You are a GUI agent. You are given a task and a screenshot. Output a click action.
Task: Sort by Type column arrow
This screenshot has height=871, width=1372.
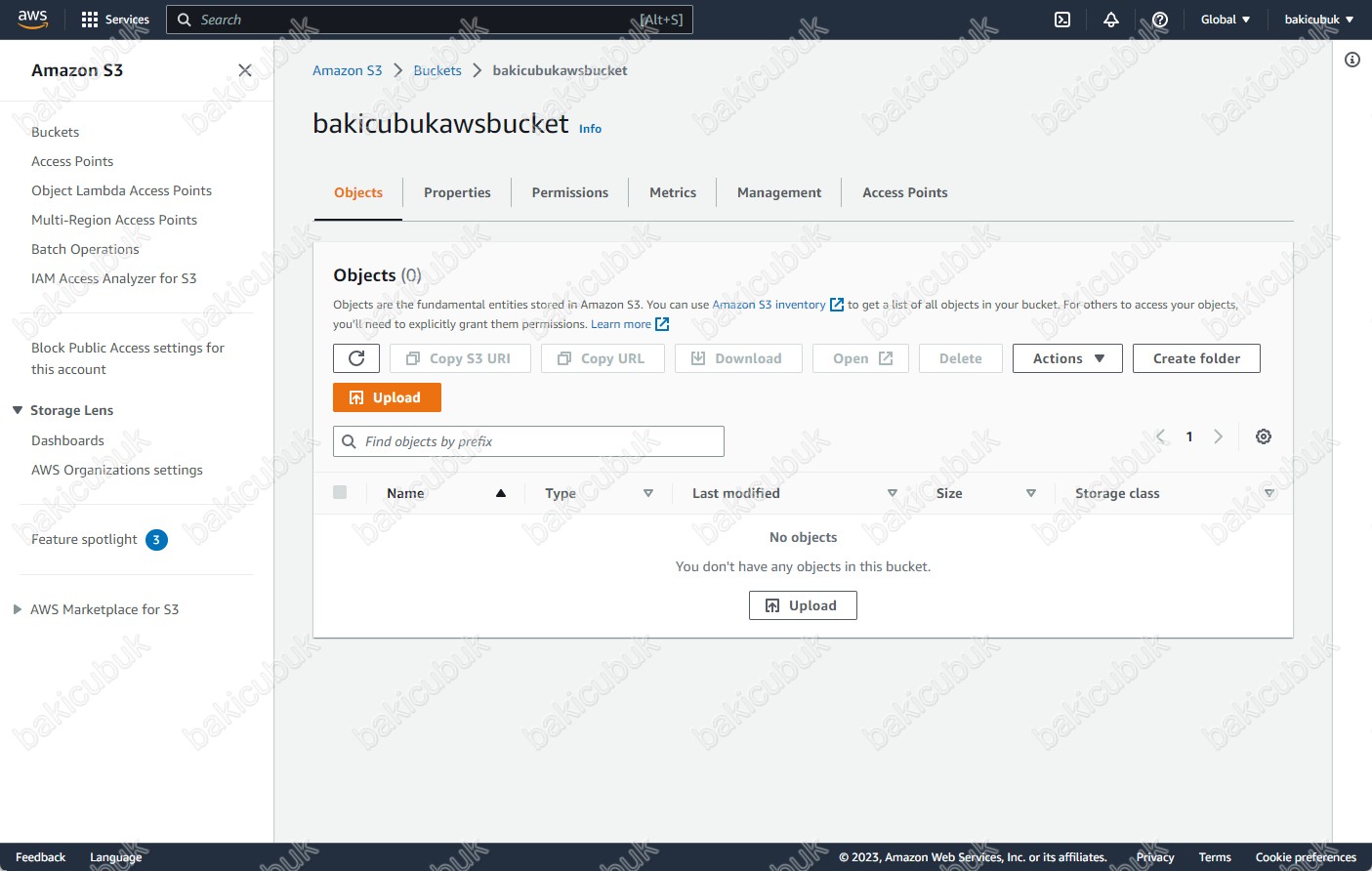(x=648, y=493)
